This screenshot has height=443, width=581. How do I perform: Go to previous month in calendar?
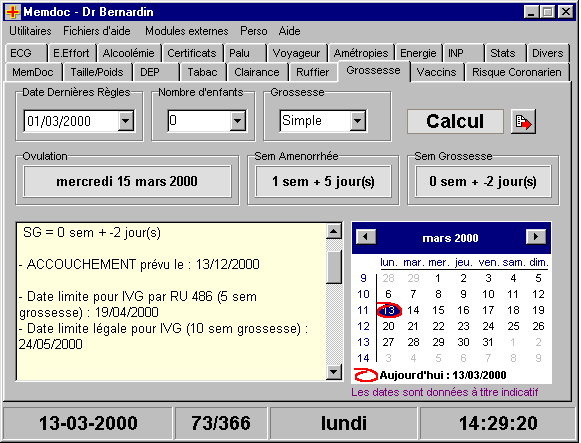coord(366,237)
